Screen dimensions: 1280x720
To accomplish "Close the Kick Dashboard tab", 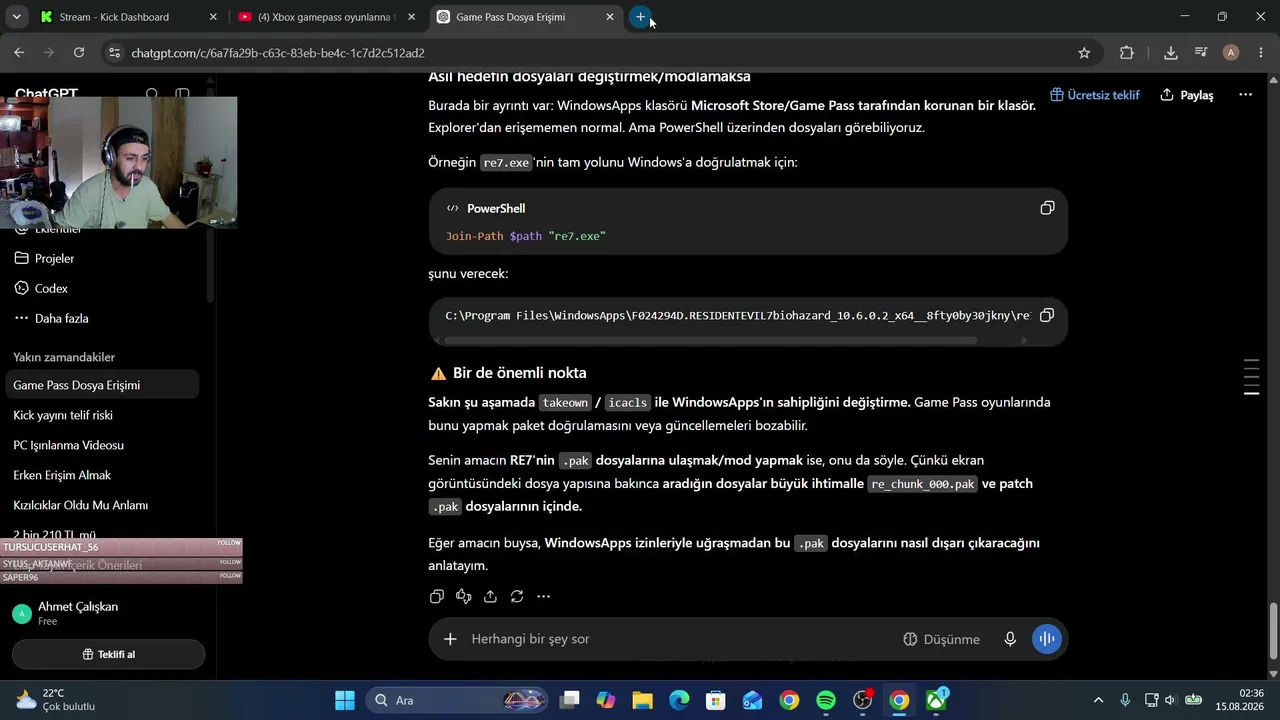I will point(213,17).
